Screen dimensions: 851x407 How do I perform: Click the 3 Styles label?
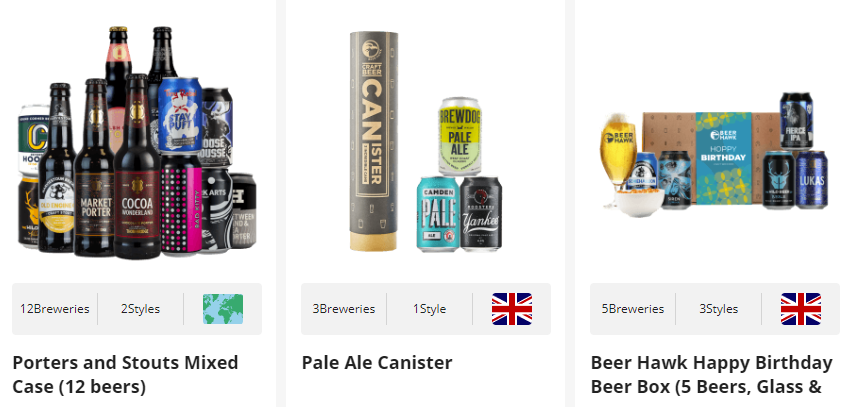point(719,309)
